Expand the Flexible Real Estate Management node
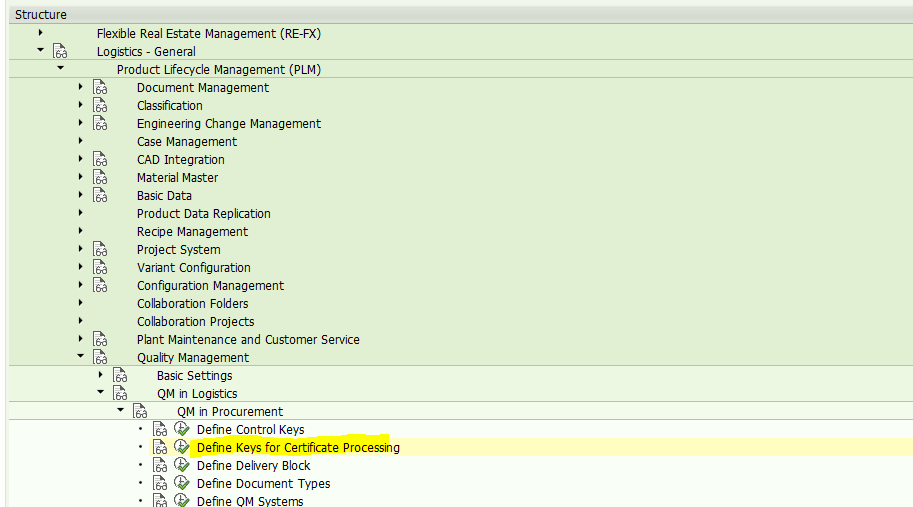The width and height of the screenshot is (913, 507). [41, 34]
